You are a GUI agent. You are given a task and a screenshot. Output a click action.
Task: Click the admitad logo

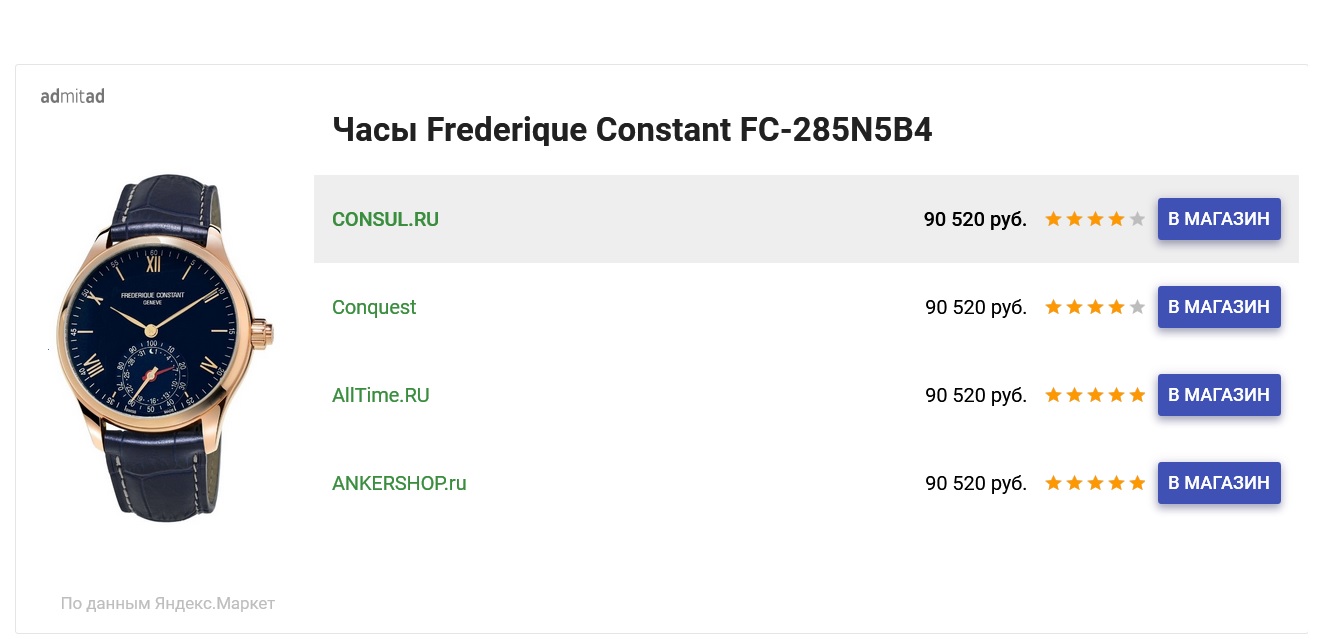click(72, 97)
